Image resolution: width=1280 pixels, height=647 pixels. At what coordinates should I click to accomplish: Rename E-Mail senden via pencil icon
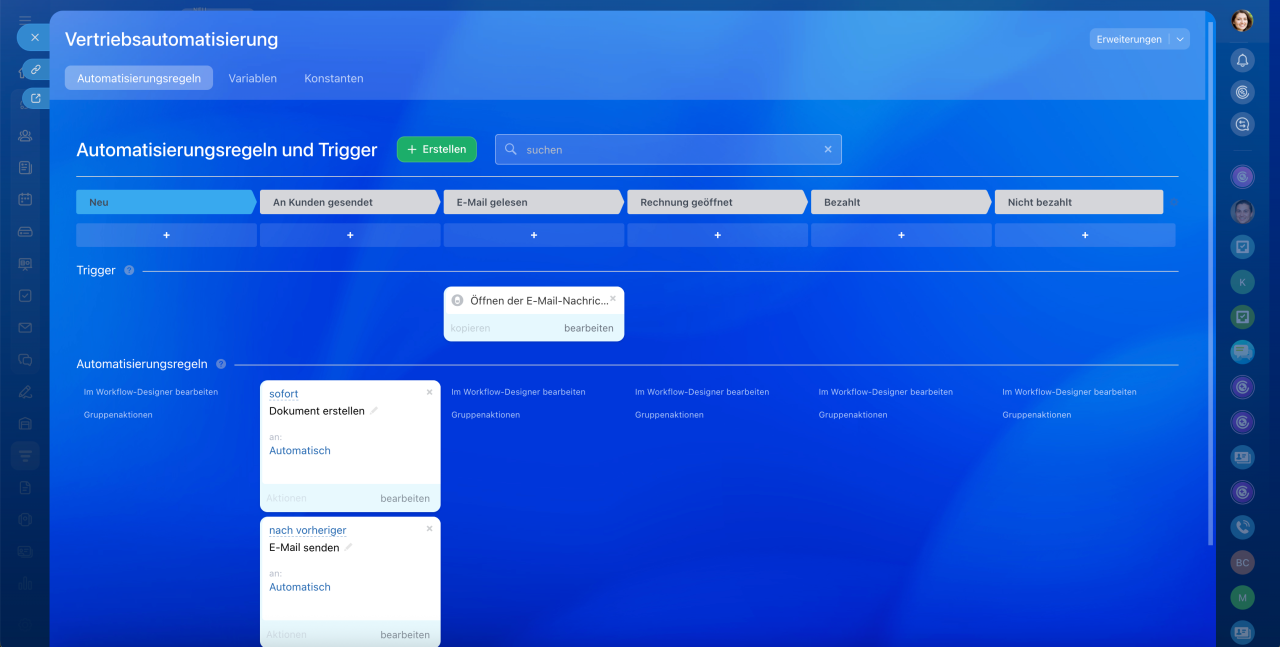pyautogui.click(x=349, y=548)
